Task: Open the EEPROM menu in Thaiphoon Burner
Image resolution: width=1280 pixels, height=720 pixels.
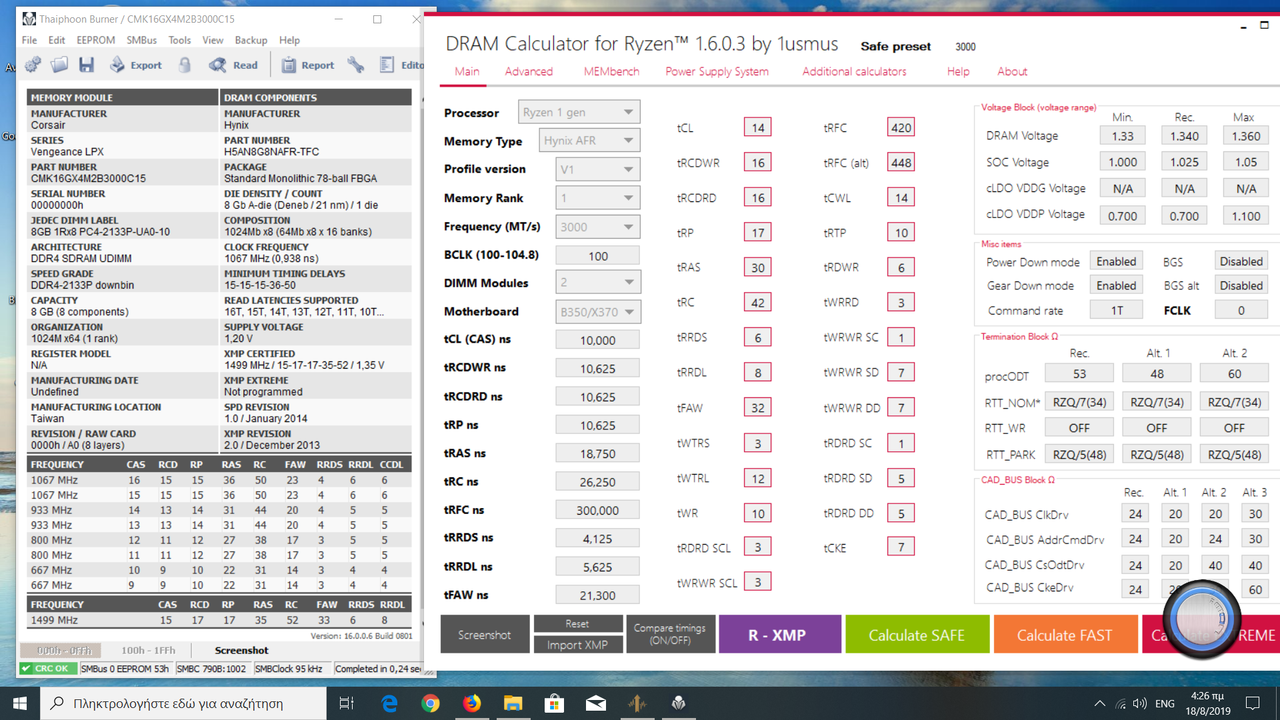Action: (96, 40)
